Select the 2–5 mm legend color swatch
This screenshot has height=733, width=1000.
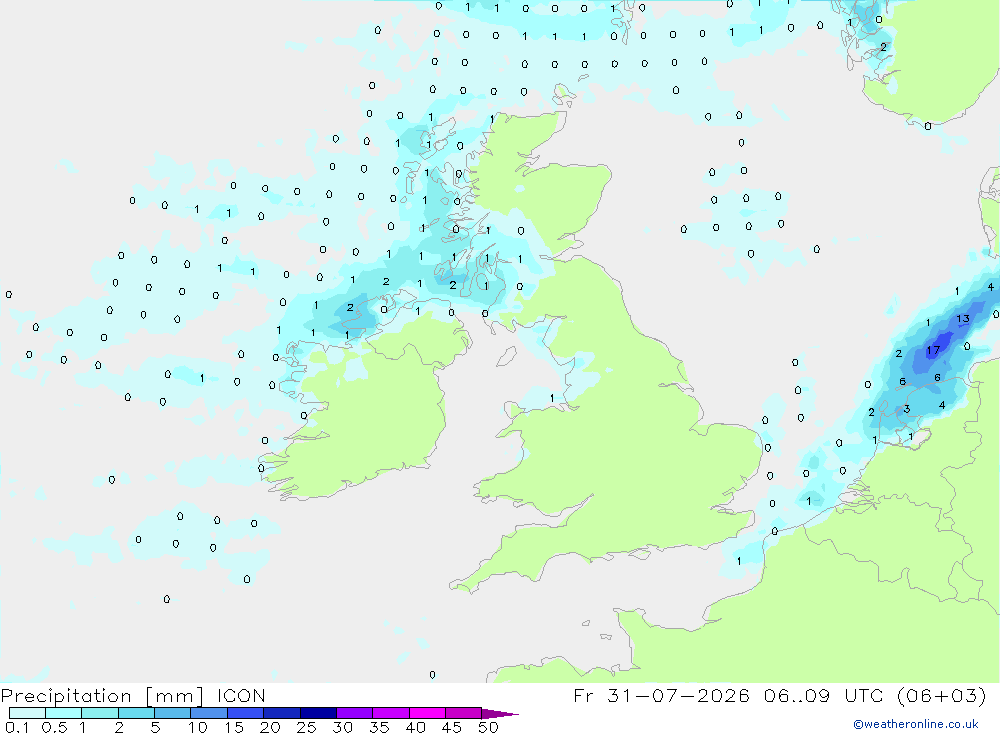(136, 713)
